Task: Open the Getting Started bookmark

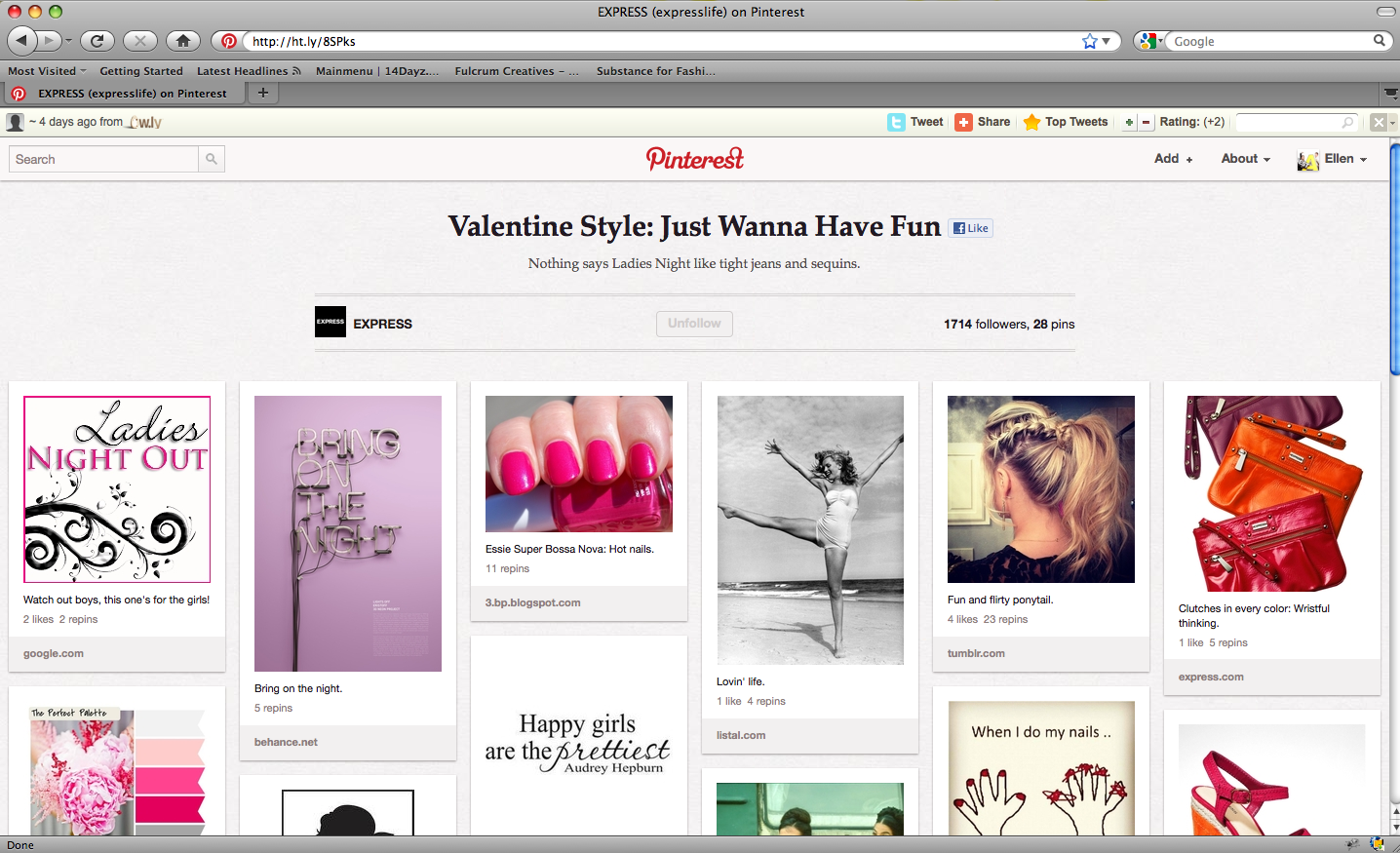Action: 141,71
